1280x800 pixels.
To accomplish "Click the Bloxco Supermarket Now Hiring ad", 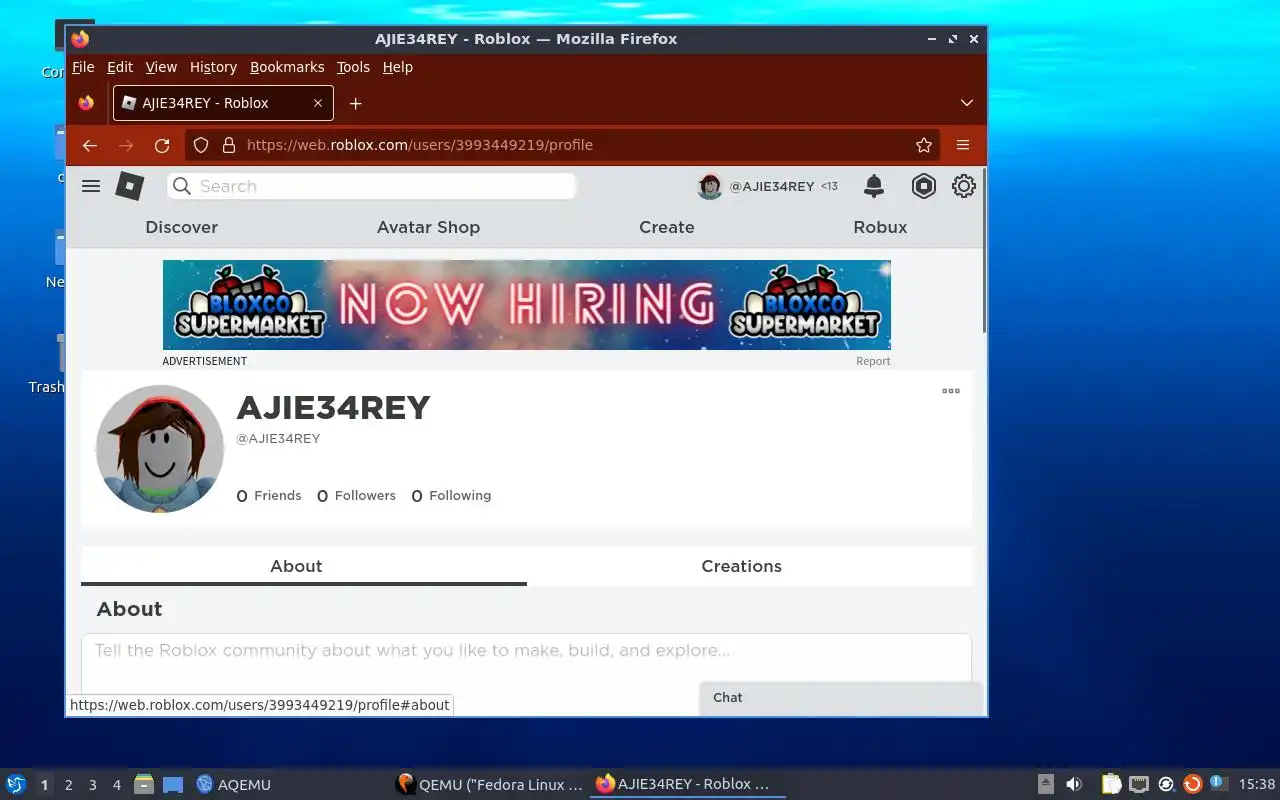I will pyautogui.click(x=526, y=305).
